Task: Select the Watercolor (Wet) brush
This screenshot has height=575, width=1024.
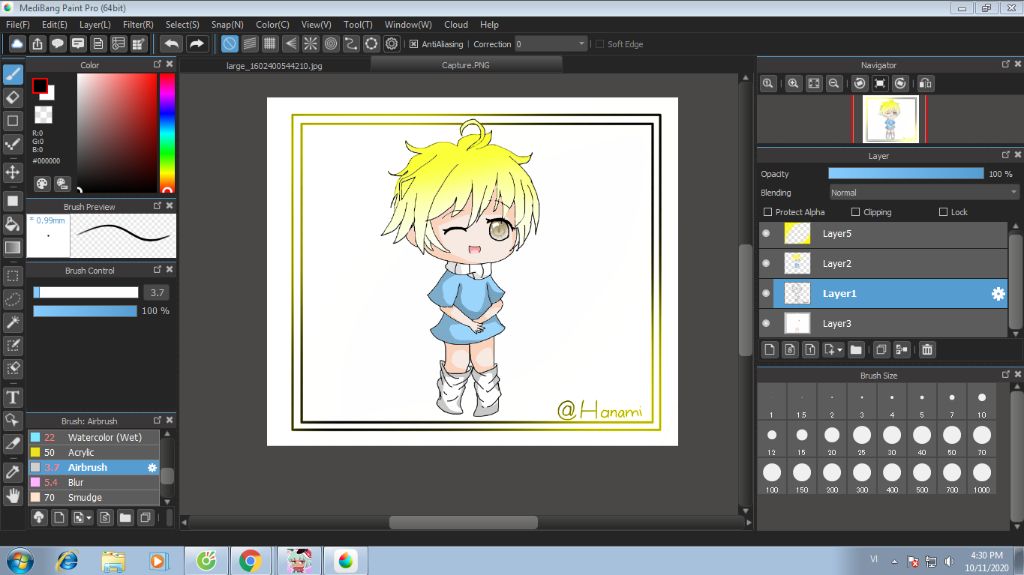Action: point(94,437)
